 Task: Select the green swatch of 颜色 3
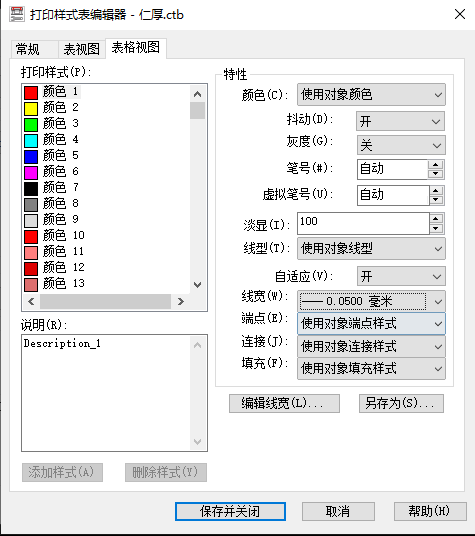coord(31,124)
